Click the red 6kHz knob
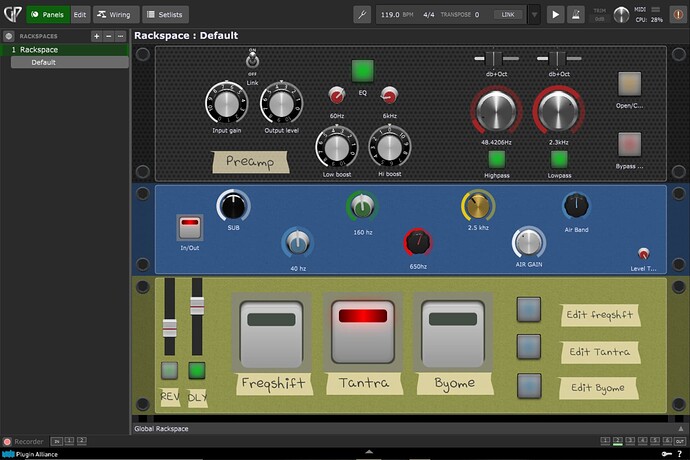Image resolution: width=690 pixels, height=460 pixels. click(389, 95)
